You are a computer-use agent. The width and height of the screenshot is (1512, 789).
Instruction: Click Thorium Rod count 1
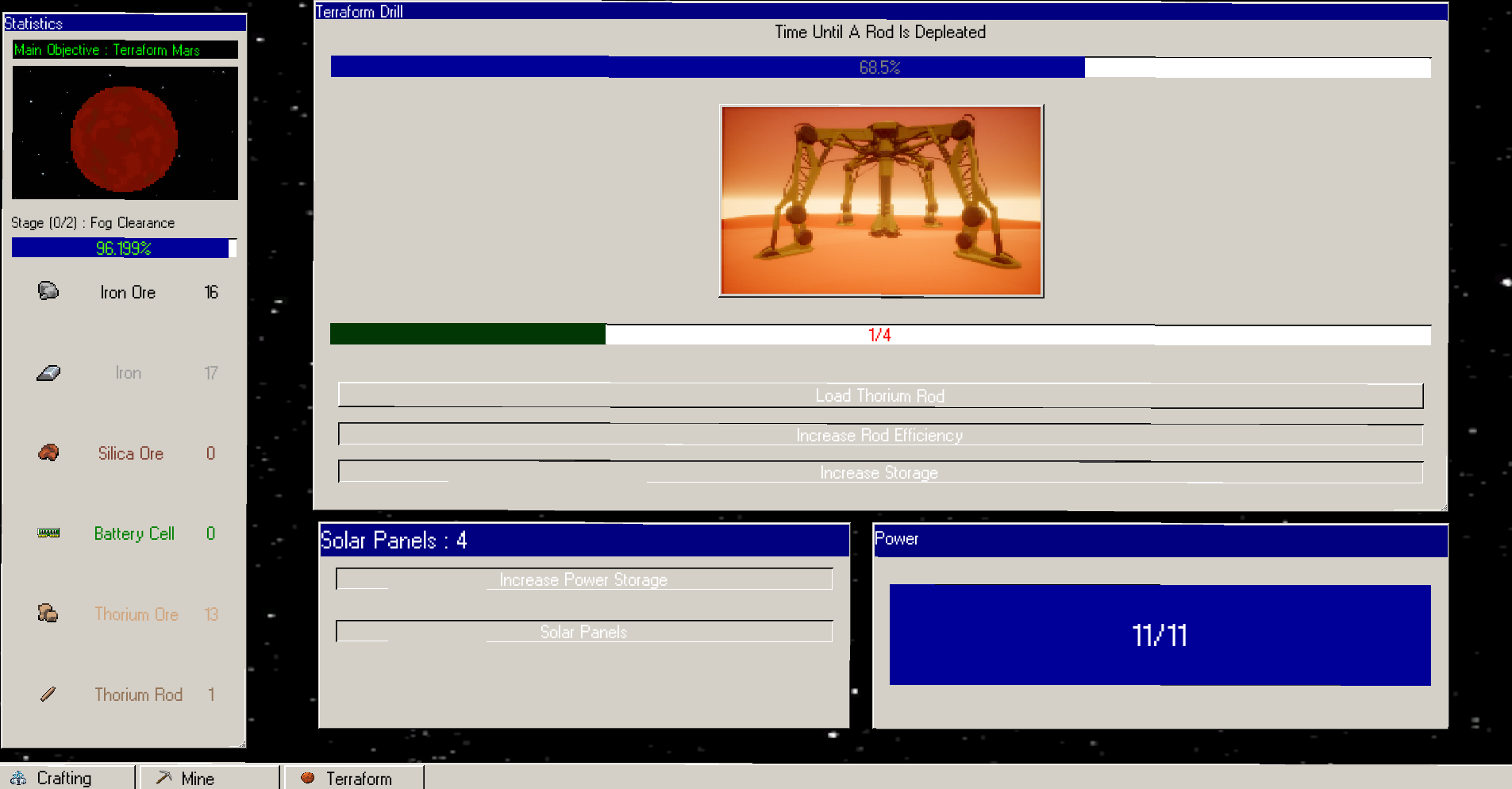[x=211, y=695]
